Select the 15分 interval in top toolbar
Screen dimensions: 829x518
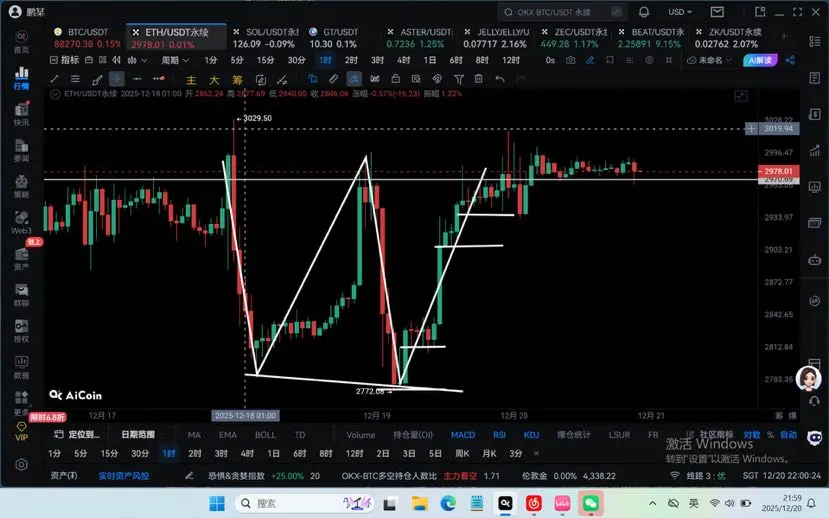tap(265, 60)
